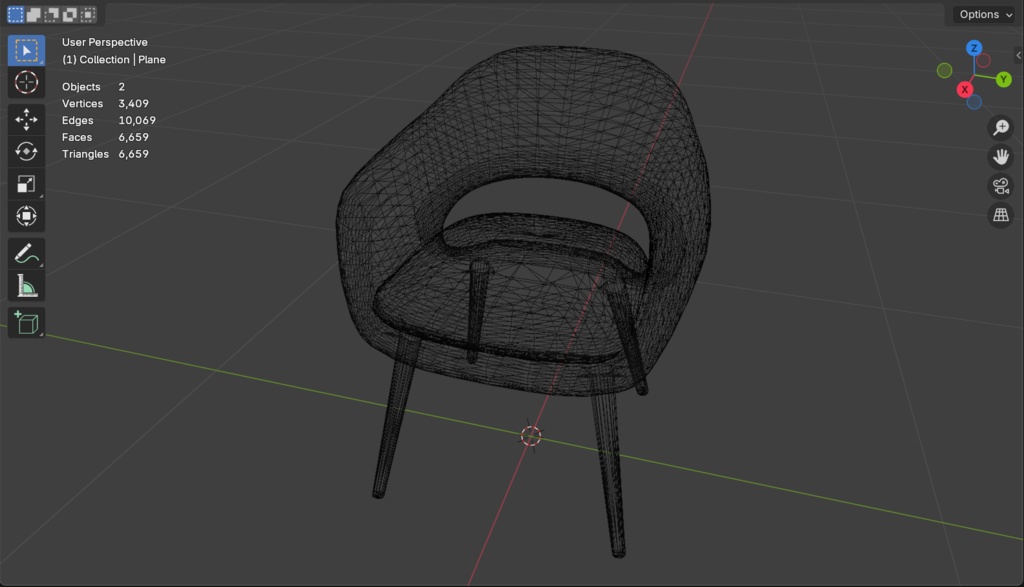Activate the 3D Cursor tool
Screen dimensions: 1024x587
pyautogui.click(x=26, y=83)
